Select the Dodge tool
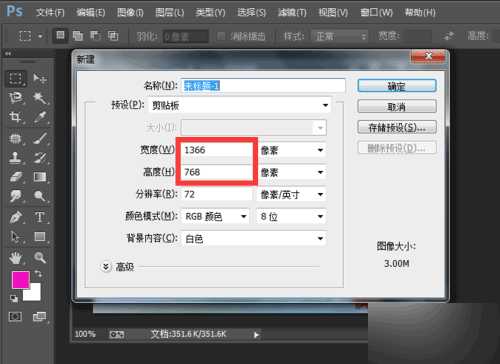 40,196
